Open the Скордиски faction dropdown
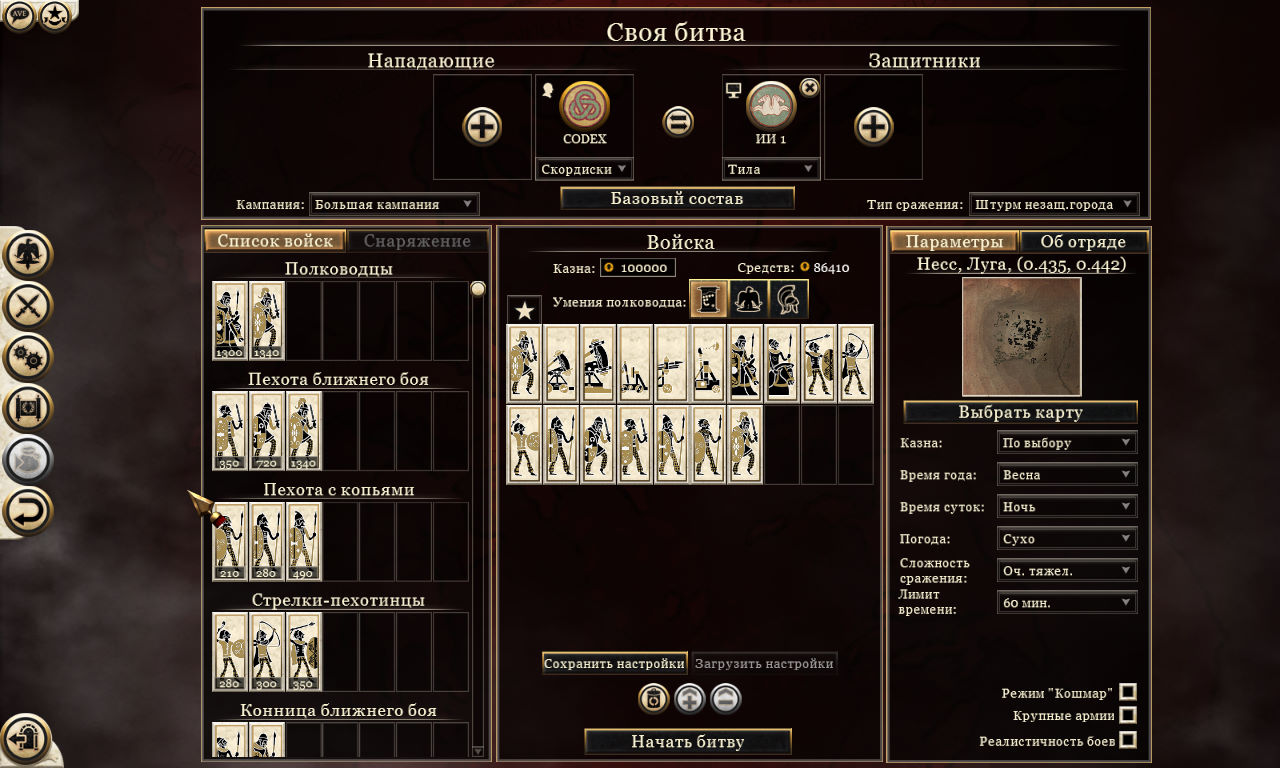The height and width of the screenshot is (768, 1280). (x=585, y=169)
